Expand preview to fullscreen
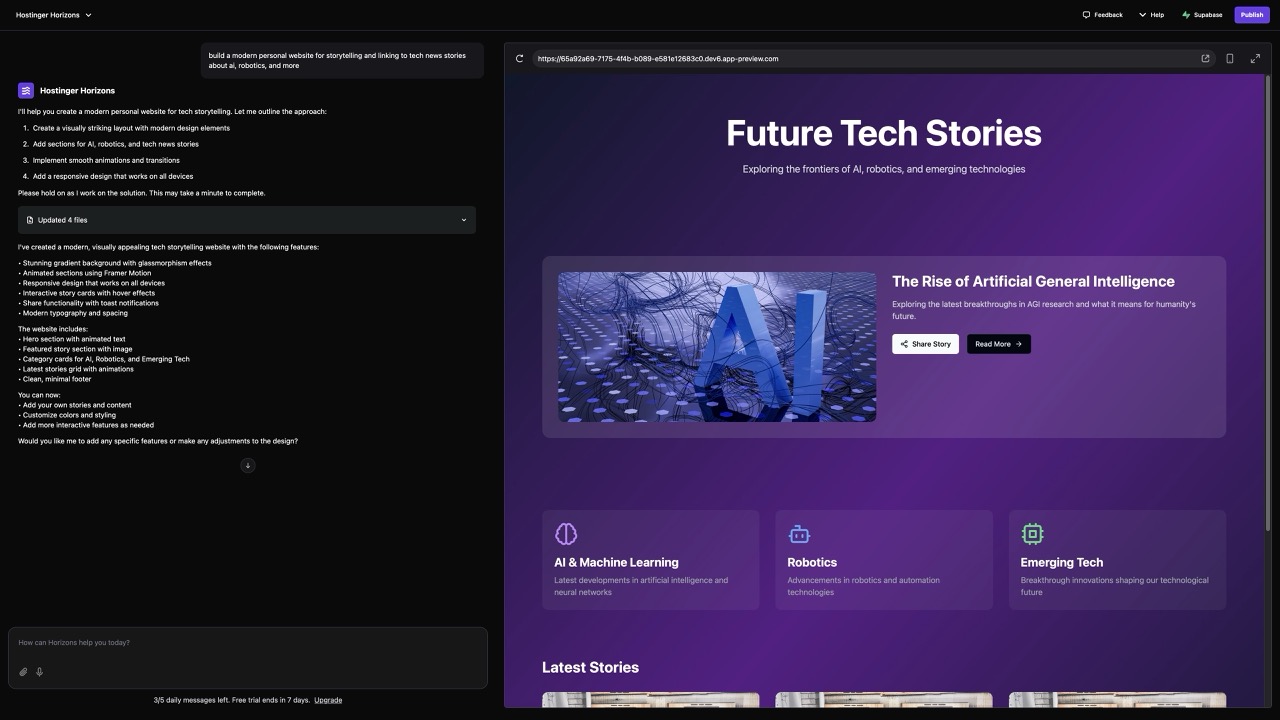Image resolution: width=1280 pixels, height=720 pixels. (1255, 58)
